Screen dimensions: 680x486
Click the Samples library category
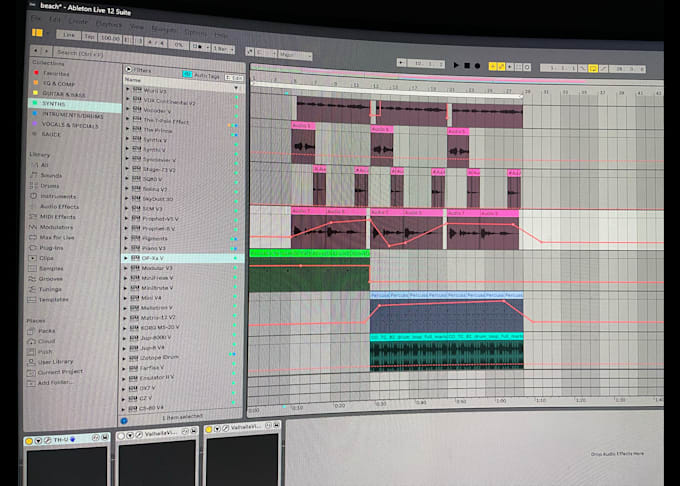pos(51,268)
